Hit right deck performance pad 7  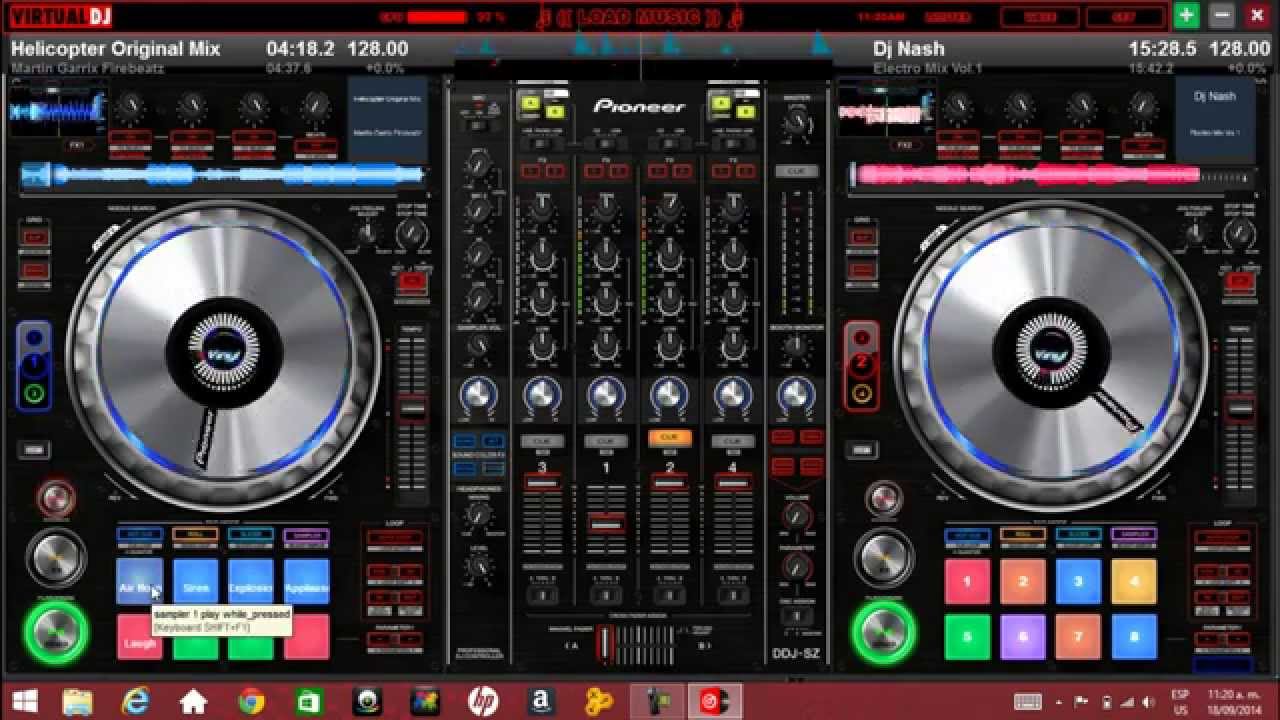(1078, 637)
